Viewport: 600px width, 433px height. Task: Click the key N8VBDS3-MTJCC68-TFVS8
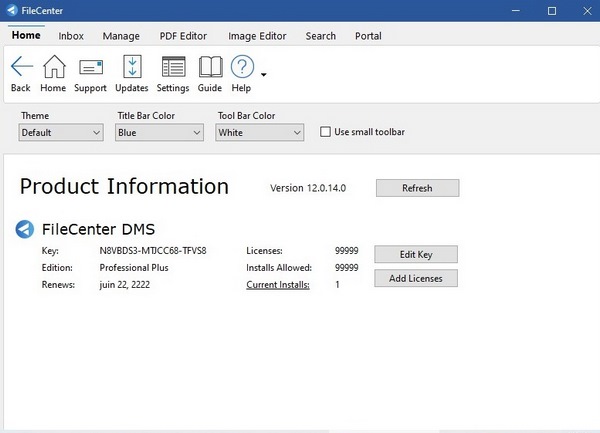(x=153, y=251)
